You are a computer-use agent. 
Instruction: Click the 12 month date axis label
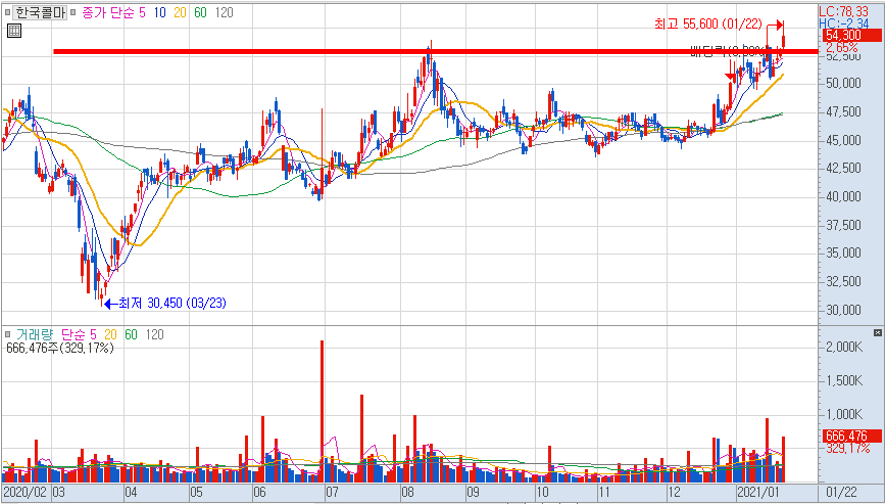[673, 492]
